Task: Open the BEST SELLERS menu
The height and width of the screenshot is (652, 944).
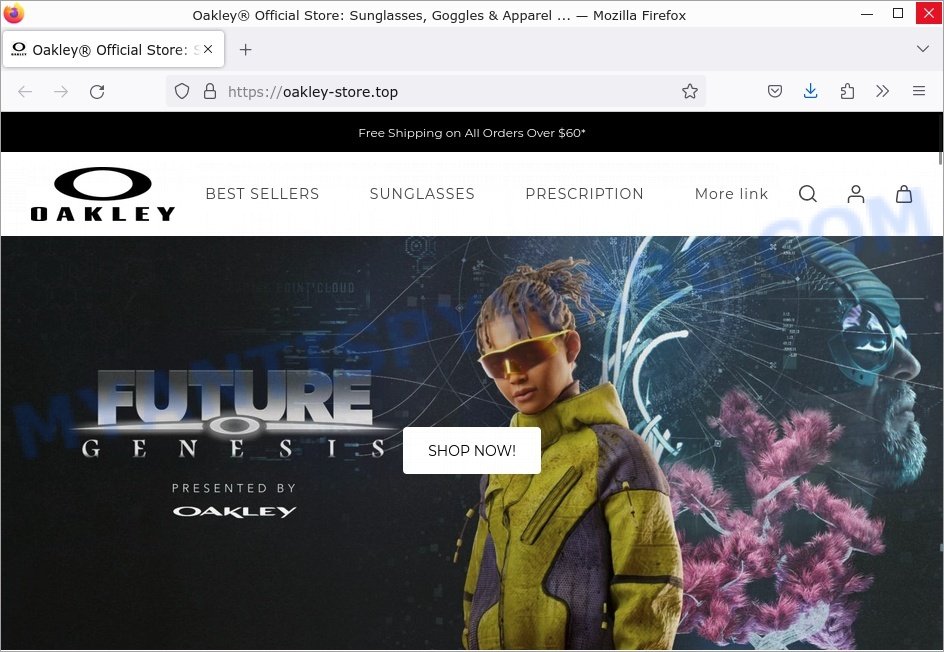Action: pos(262,194)
